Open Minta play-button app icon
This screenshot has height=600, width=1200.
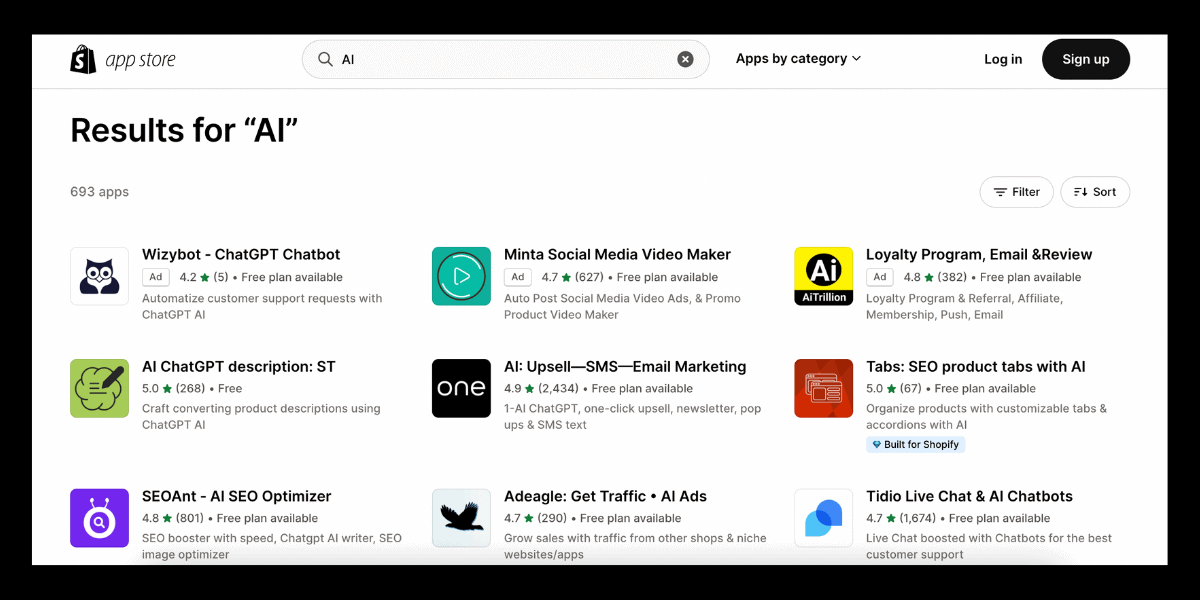coord(461,276)
